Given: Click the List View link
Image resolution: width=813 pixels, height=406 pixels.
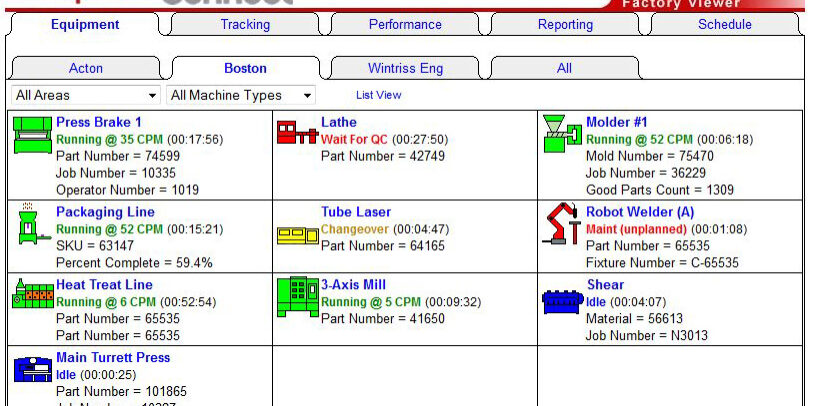Looking at the screenshot, I should coord(378,95).
